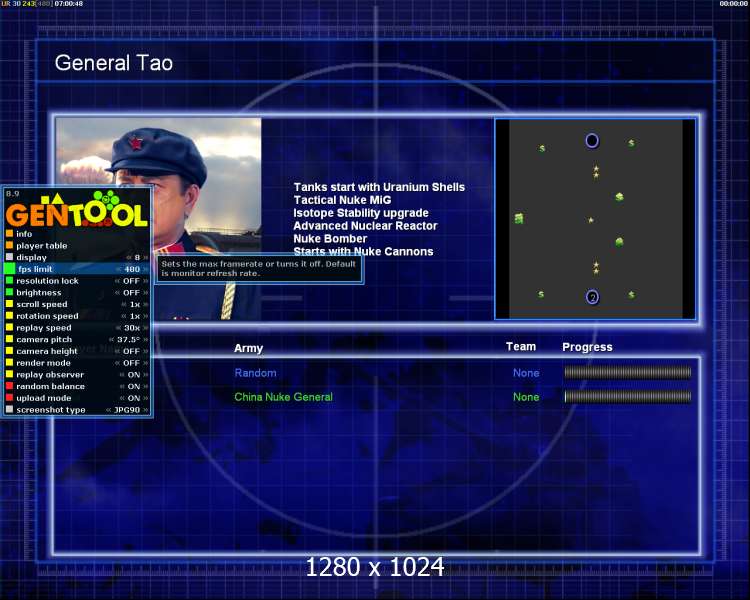750x600 pixels.
Task: Click the green square beside resolution lock
Action: point(9,280)
